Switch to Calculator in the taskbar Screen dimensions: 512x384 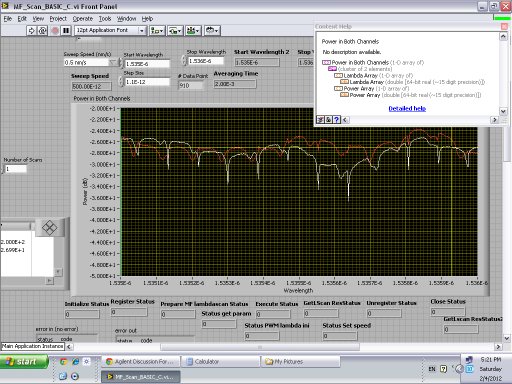221,361
